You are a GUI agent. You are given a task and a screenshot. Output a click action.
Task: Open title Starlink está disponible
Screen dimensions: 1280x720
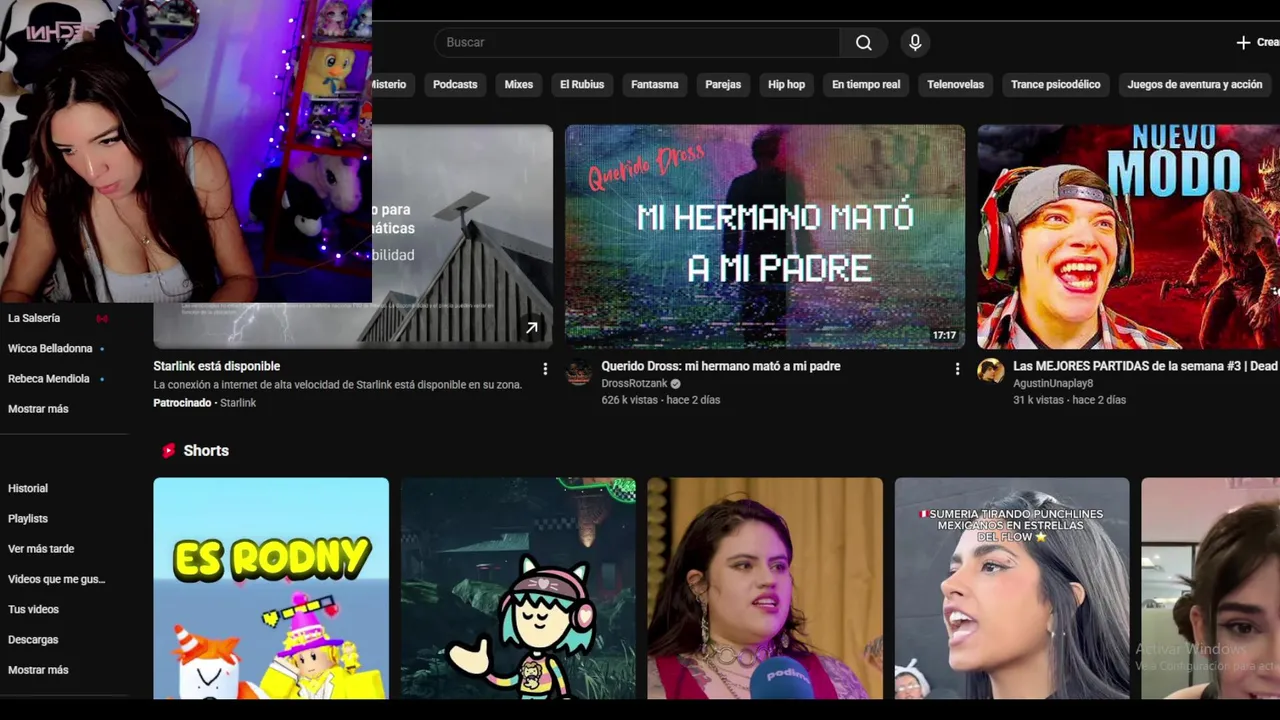pyautogui.click(x=217, y=366)
